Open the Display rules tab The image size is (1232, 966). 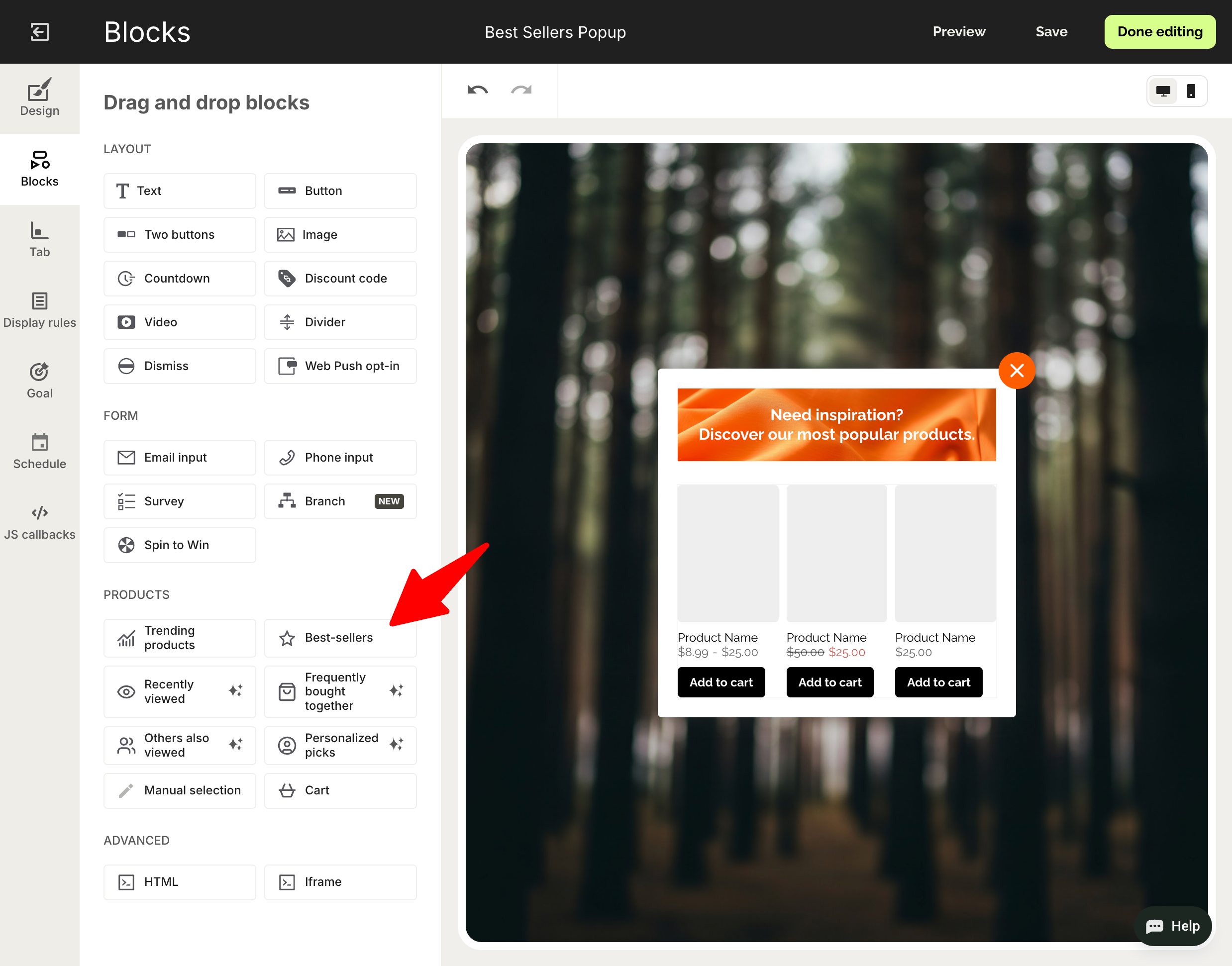40,310
